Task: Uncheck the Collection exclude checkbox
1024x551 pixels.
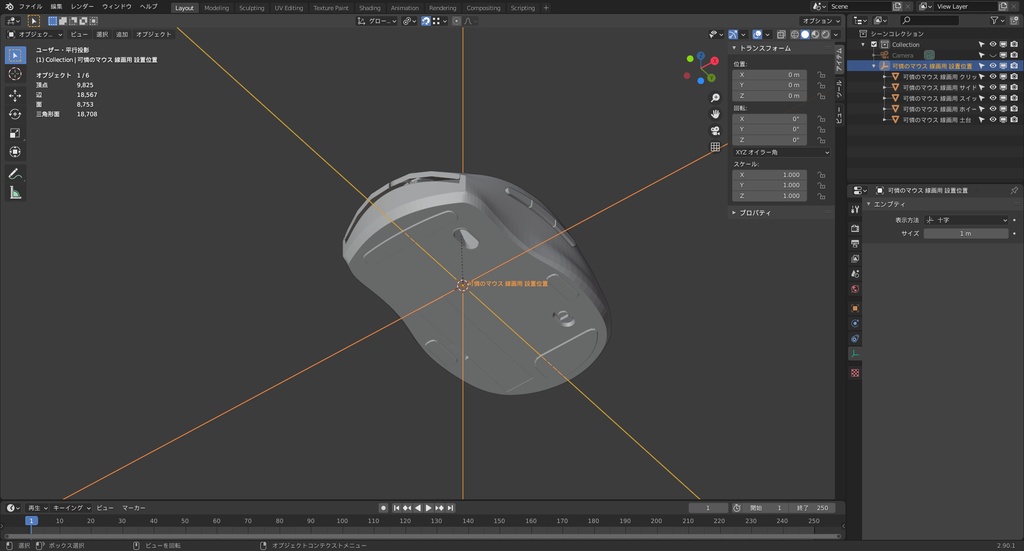Action: point(874,44)
